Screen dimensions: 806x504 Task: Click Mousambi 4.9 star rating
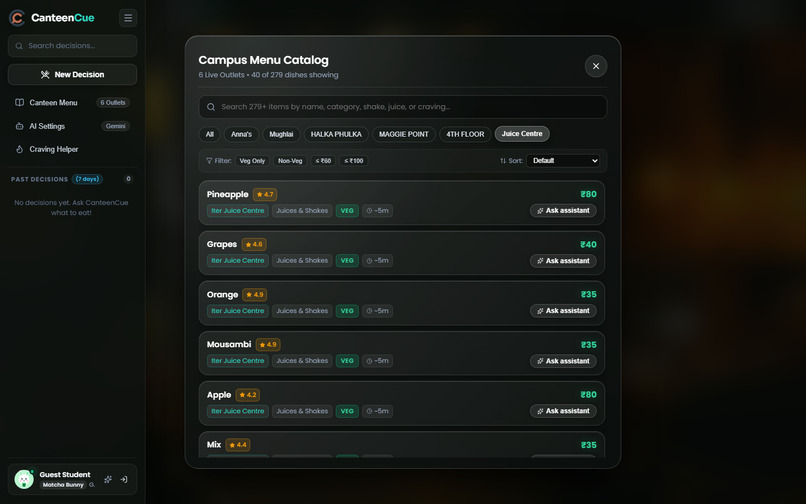268,345
